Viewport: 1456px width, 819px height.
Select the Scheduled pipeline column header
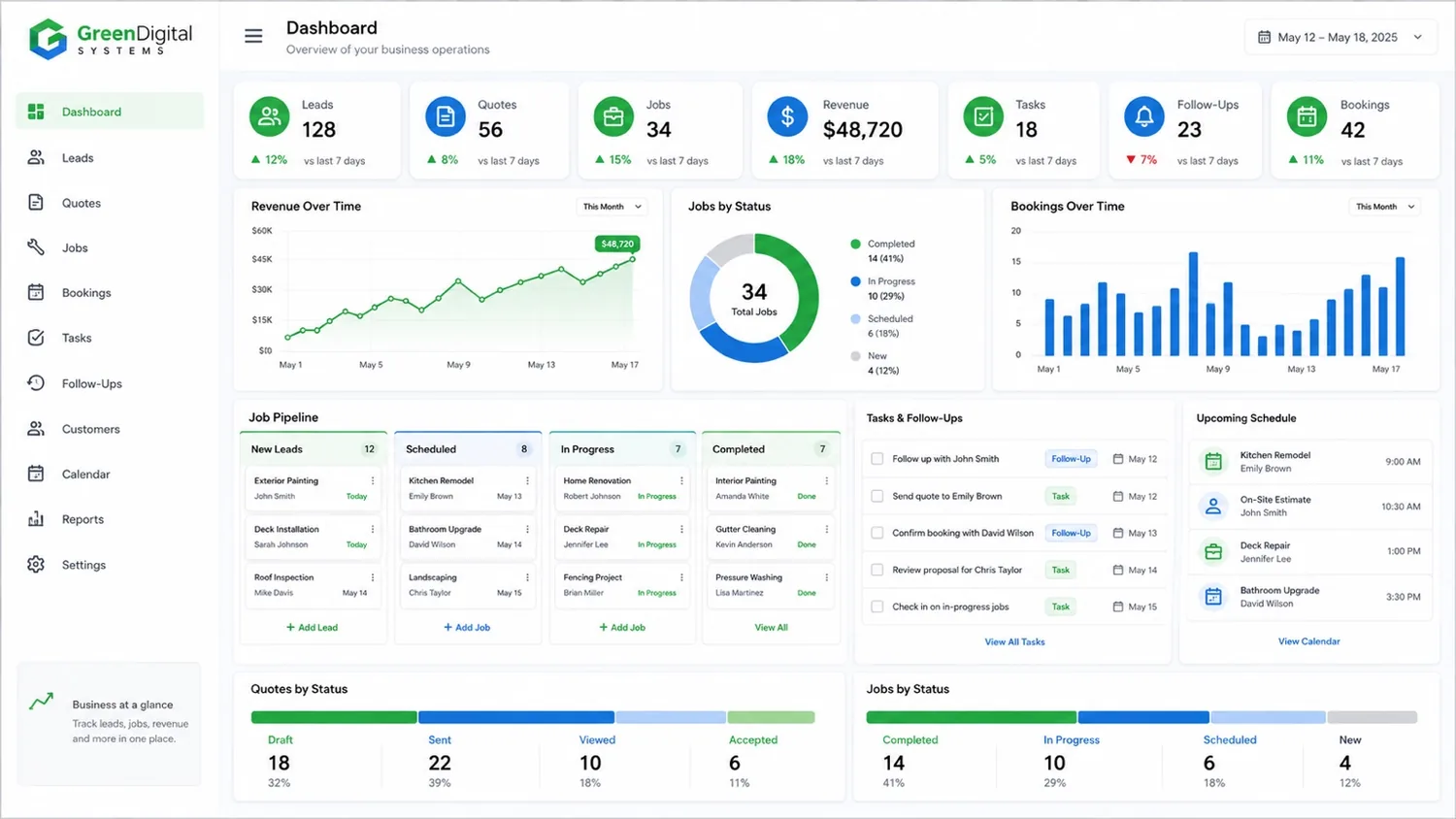point(468,449)
